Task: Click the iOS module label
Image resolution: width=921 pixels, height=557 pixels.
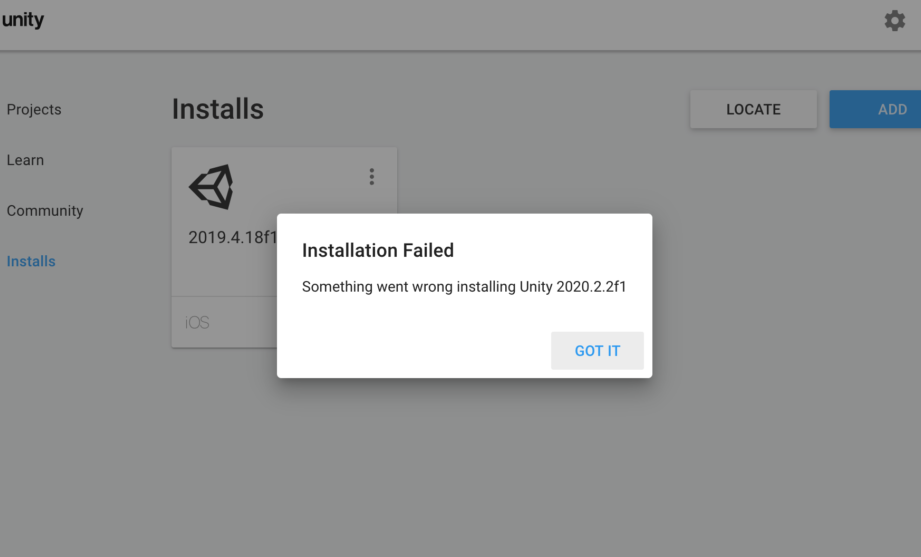Action: pos(197,323)
